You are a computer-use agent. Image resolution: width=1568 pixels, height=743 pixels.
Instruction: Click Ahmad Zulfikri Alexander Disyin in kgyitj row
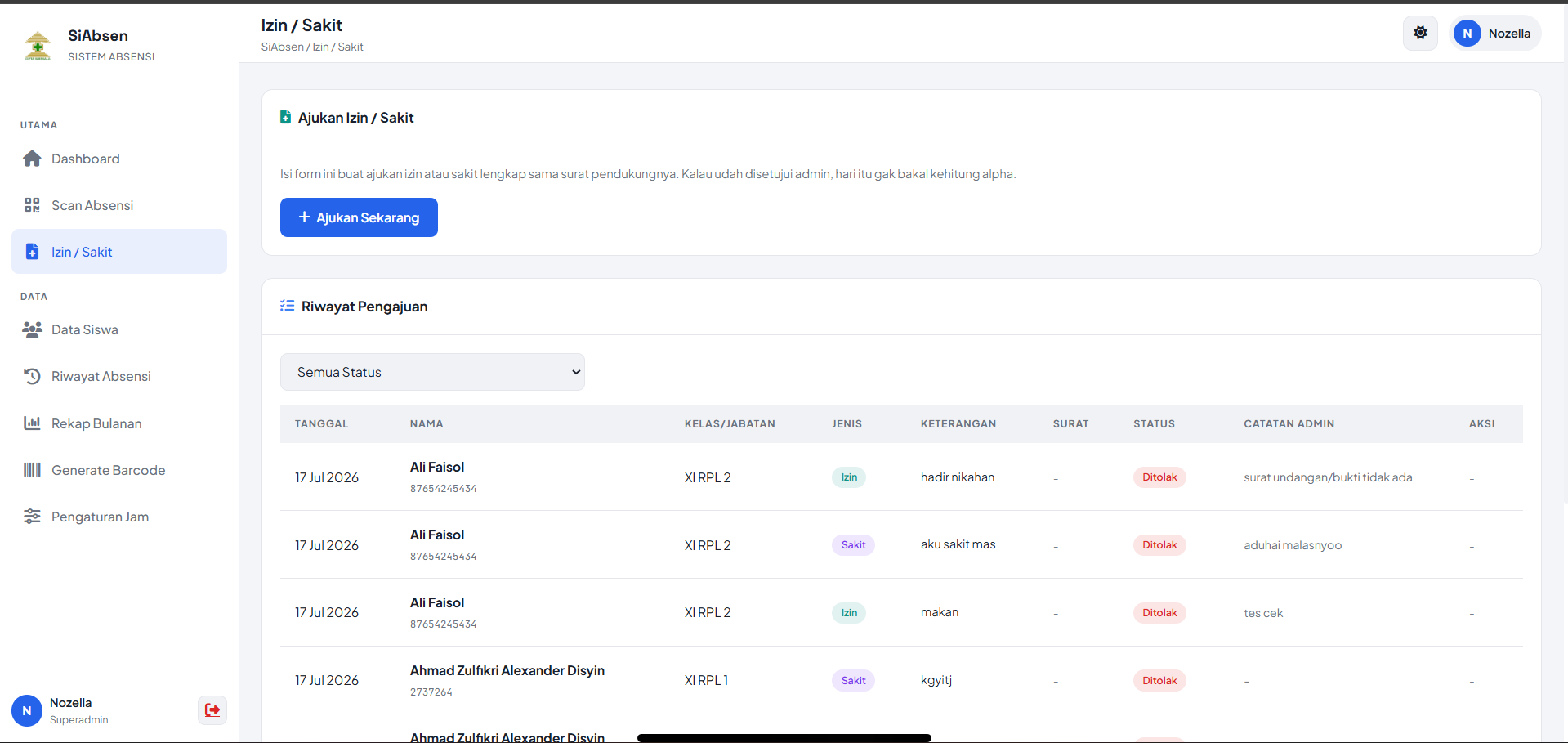[507, 670]
